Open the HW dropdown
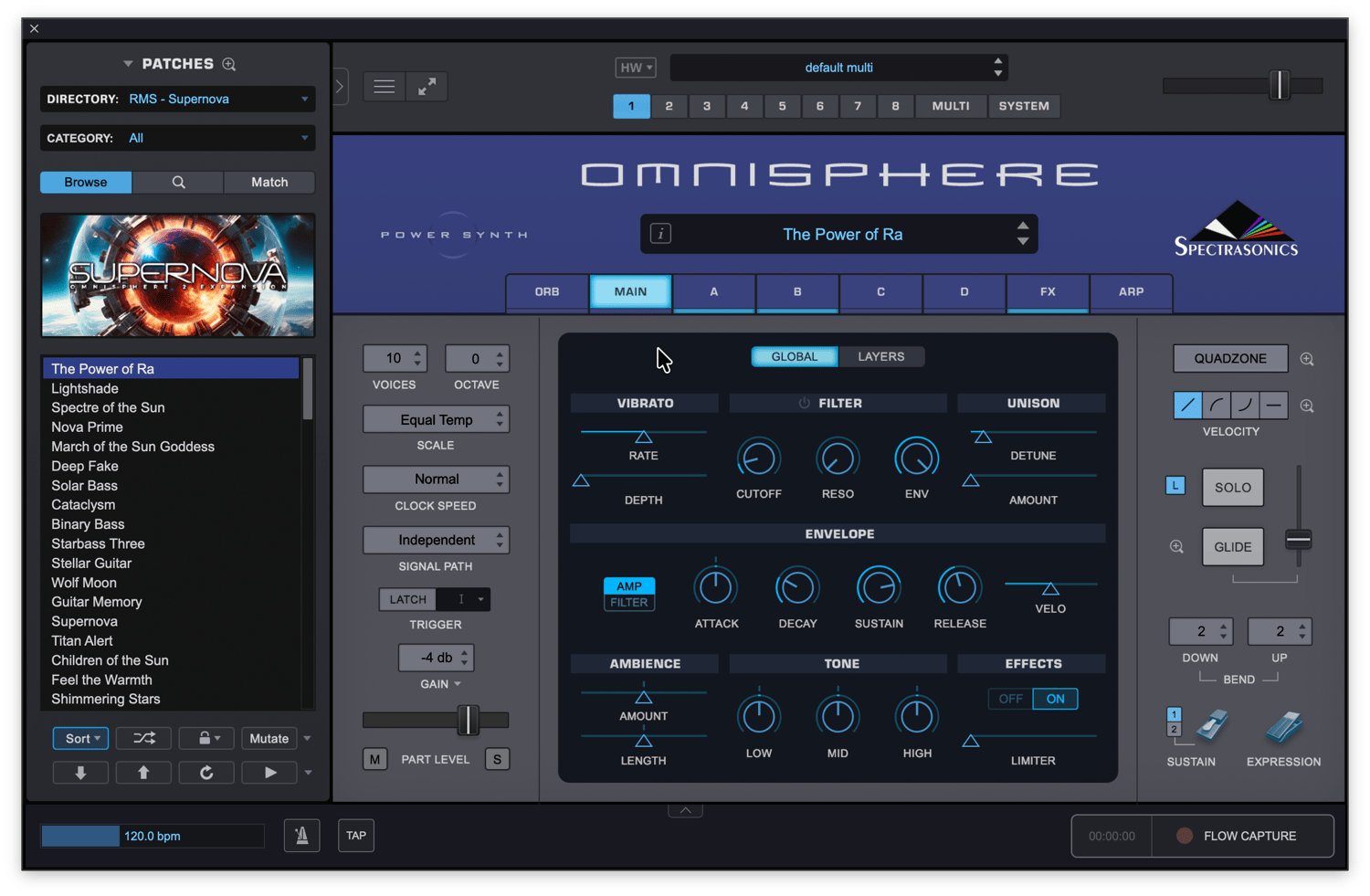1370x896 pixels. [x=636, y=68]
